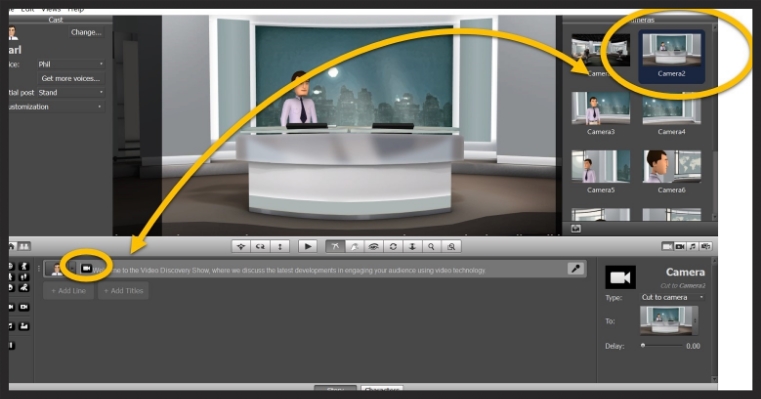The image size is (761, 399).
Task: Click the Cast character portrait at top left
Action: [x=13, y=33]
